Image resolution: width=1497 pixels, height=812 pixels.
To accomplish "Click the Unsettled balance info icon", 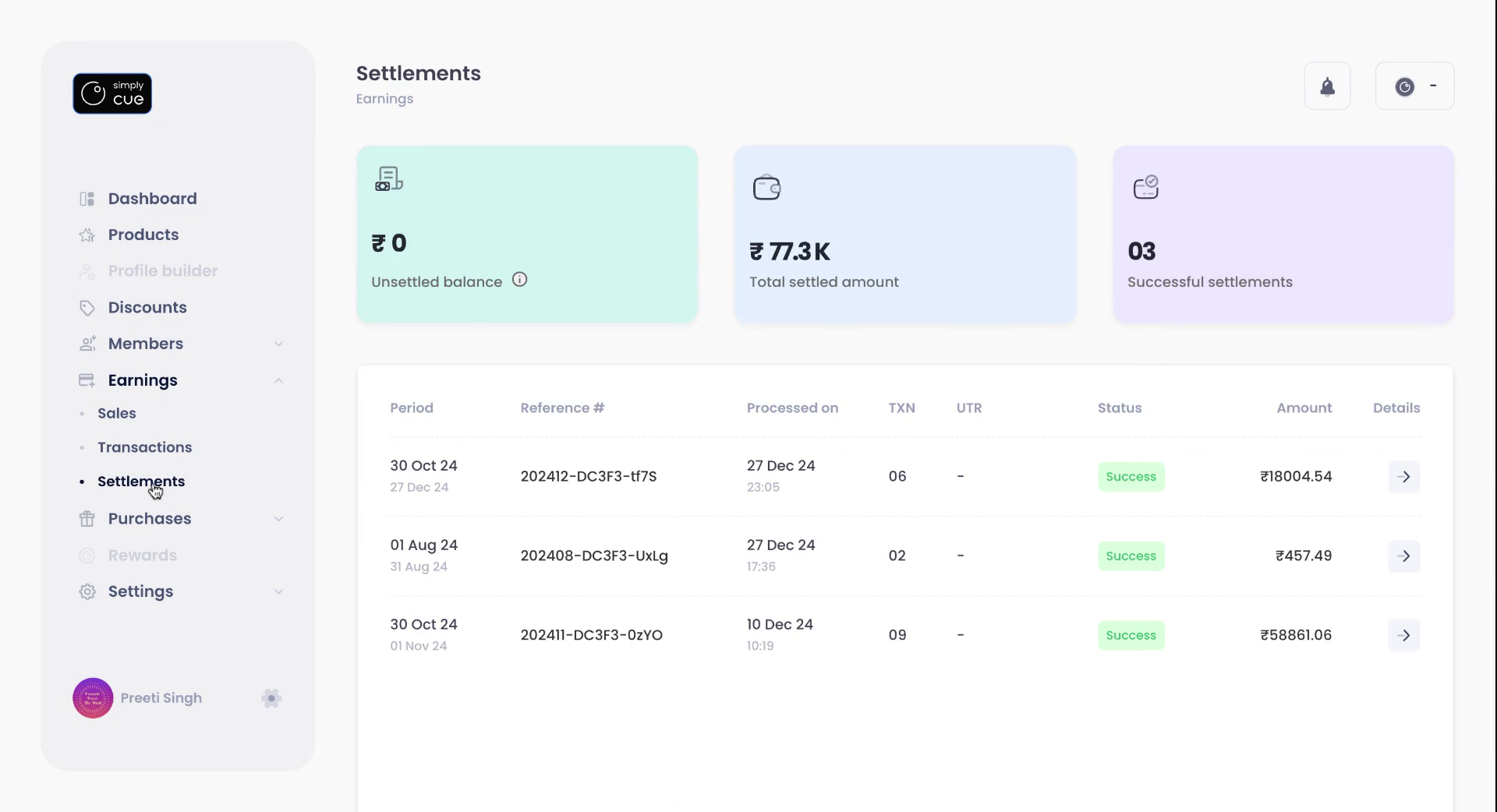I will 519,280.
